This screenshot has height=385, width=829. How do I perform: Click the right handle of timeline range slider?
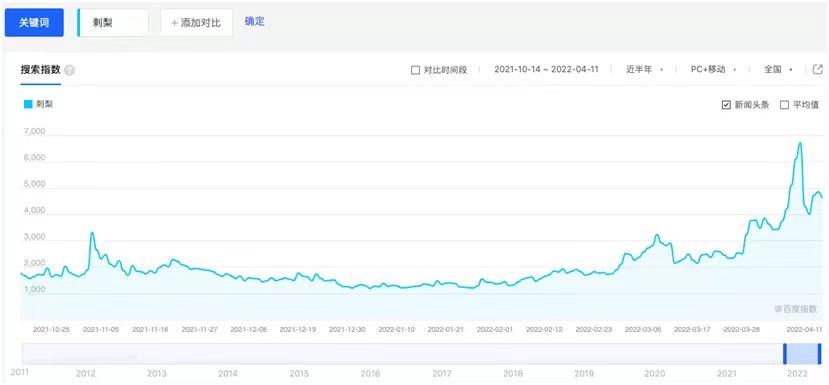(x=819, y=354)
